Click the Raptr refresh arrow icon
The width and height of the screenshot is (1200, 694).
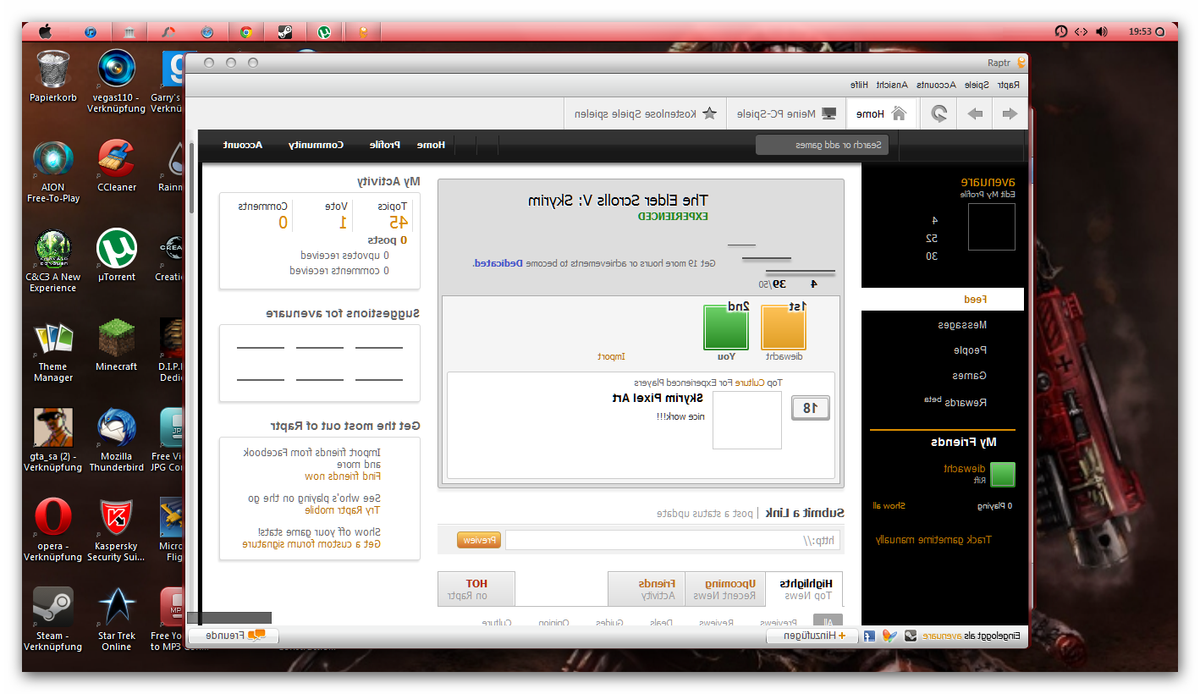(940, 114)
